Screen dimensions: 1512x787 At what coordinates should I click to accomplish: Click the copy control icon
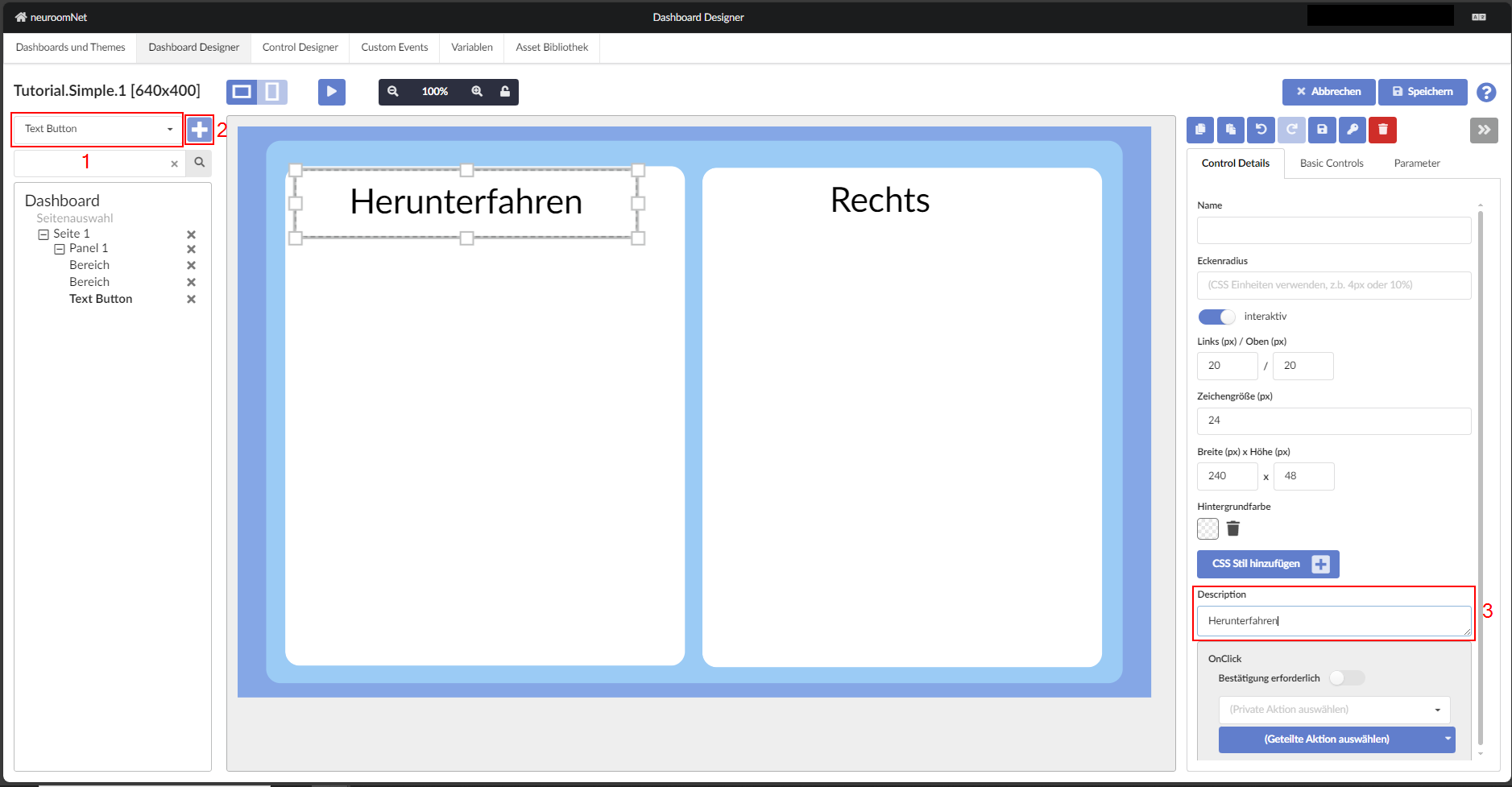click(x=1200, y=130)
